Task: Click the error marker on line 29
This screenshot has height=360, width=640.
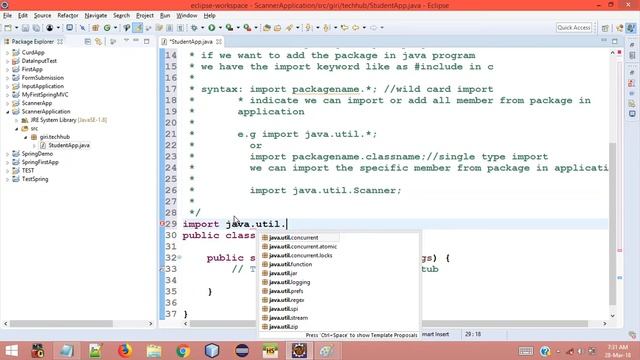Action: 162,224
